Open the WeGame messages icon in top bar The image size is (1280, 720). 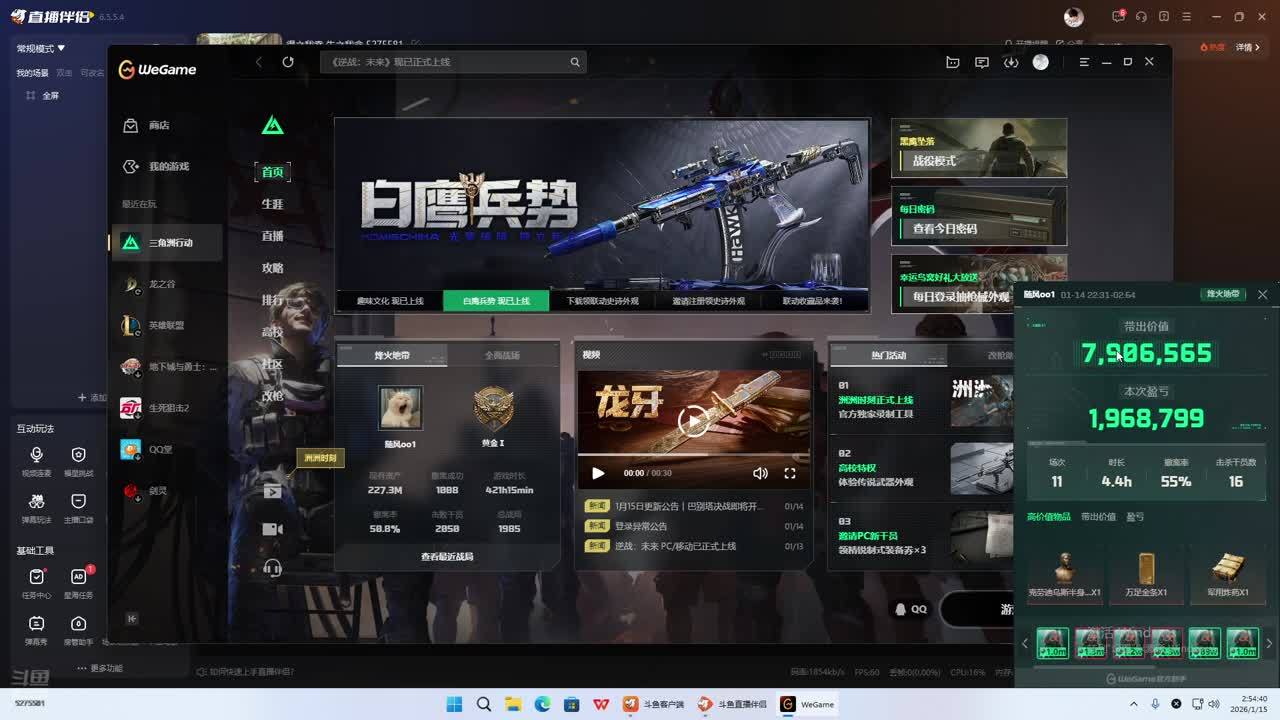coord(982,62)
